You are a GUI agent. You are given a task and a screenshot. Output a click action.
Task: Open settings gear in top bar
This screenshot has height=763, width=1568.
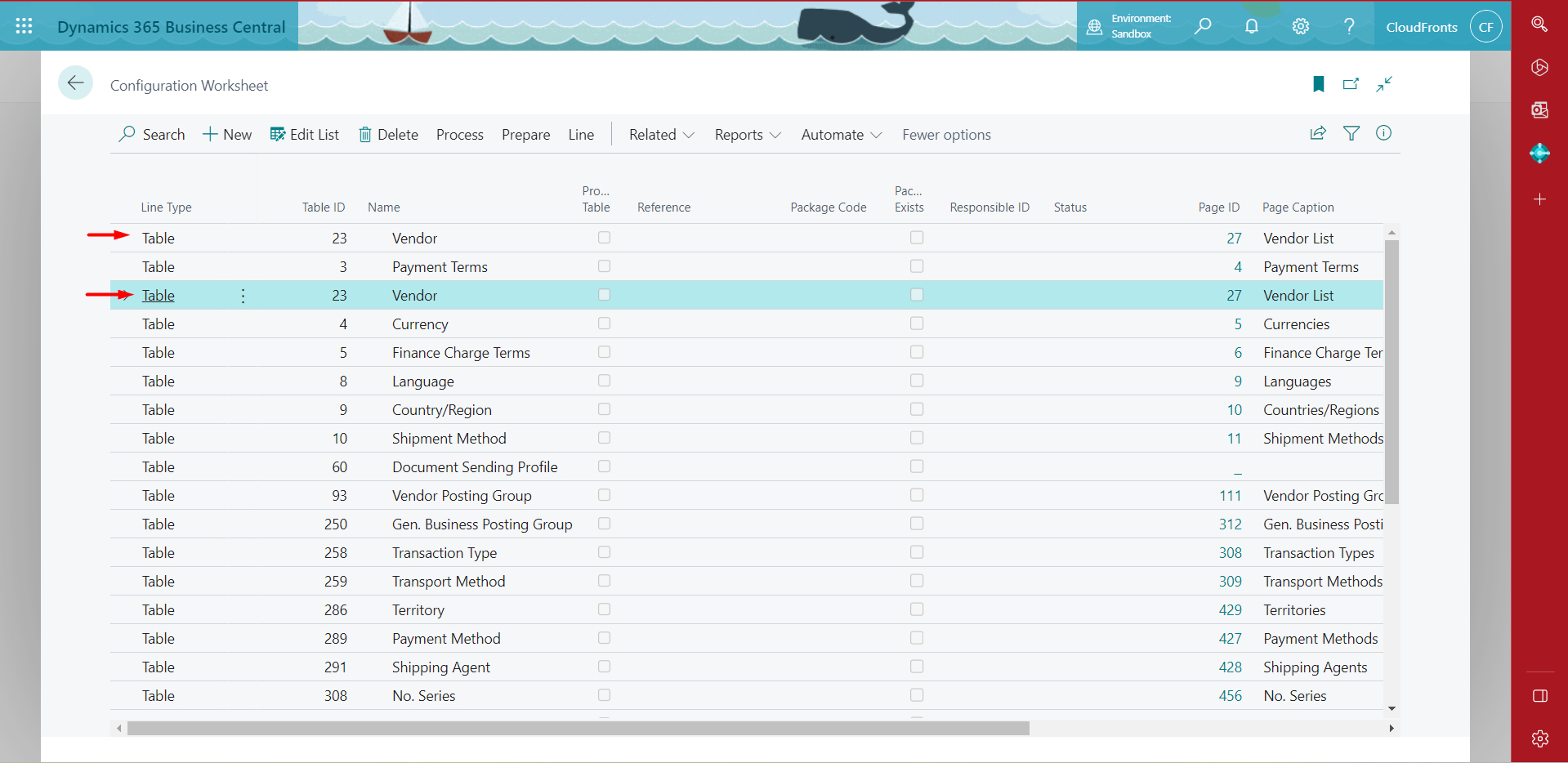(1300, 26)
